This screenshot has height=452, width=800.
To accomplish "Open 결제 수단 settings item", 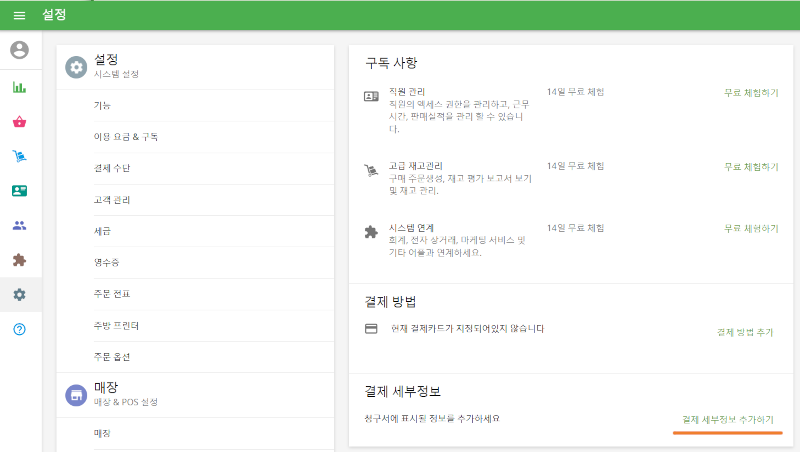I will pos(112,168).
